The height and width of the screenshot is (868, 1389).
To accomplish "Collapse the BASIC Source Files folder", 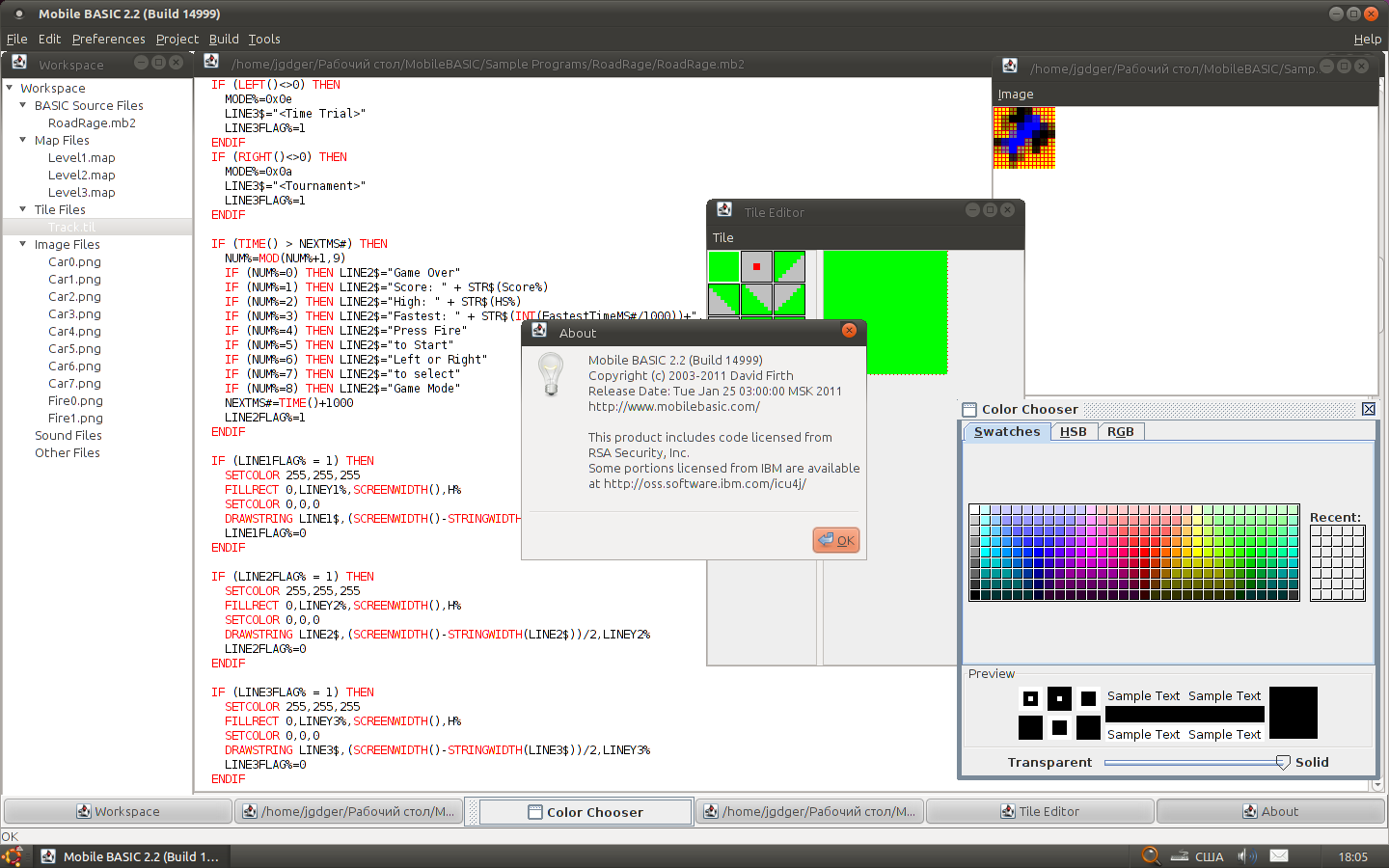I will [x=23, y=105].
